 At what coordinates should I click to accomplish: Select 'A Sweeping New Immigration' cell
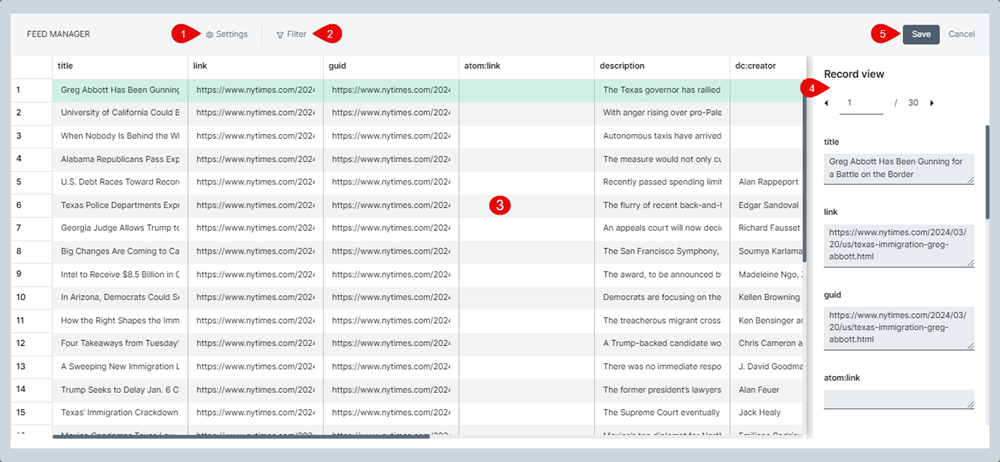pyautogui.click(x=120, y=366)
